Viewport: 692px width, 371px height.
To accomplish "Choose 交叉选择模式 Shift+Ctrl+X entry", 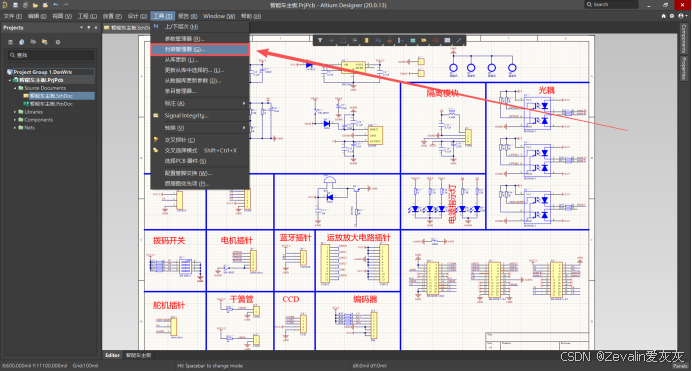I will point(200,150).
